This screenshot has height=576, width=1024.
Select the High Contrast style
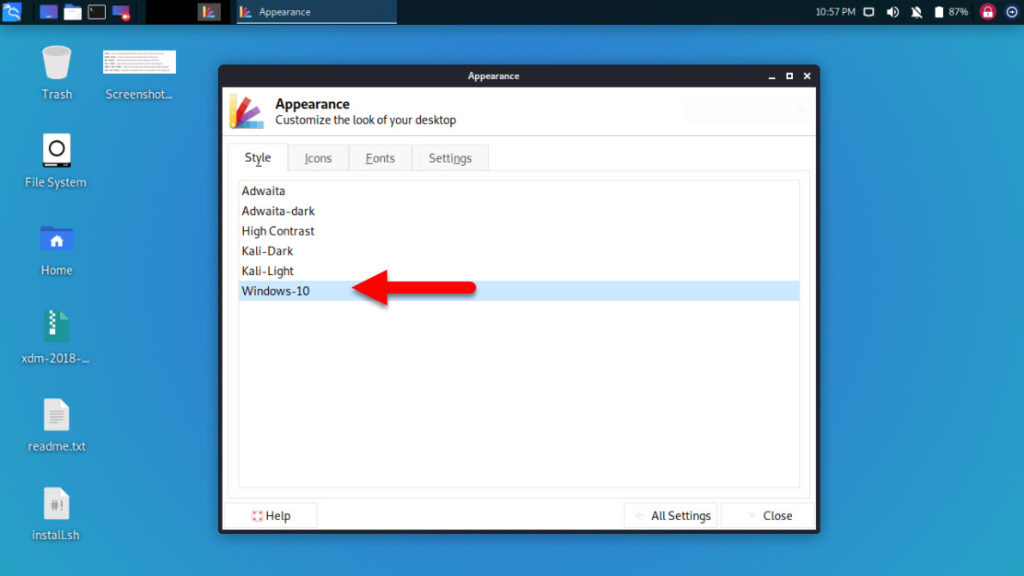click(278, 231)
